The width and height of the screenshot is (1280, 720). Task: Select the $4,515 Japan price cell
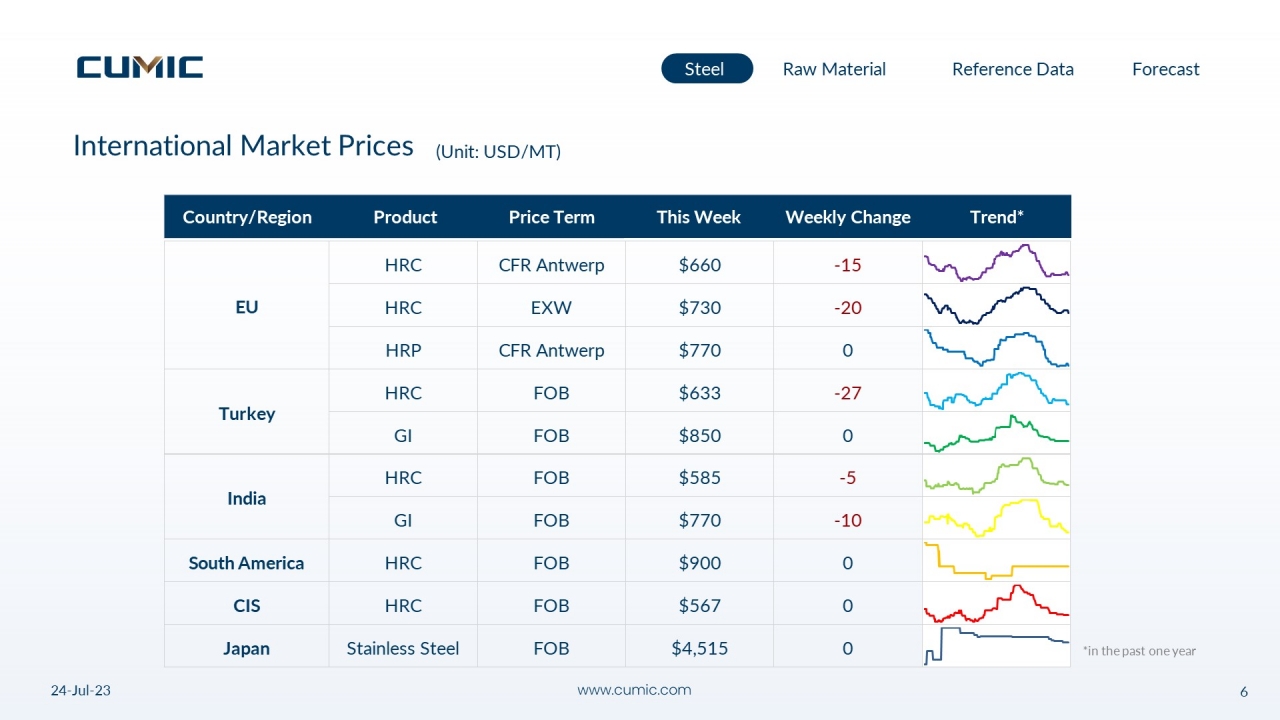[x=699, y=648]
